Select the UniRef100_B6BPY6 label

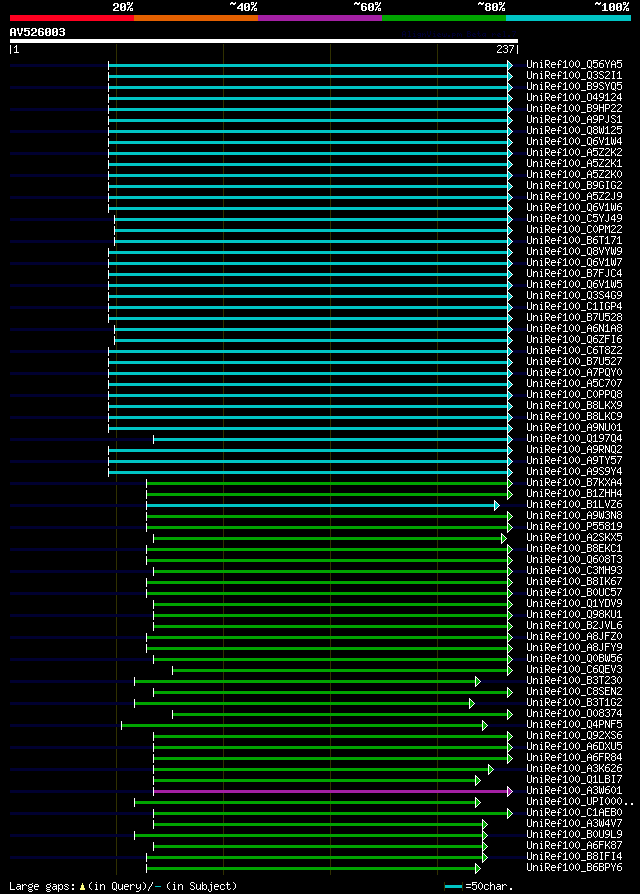(x=574, y=868)
